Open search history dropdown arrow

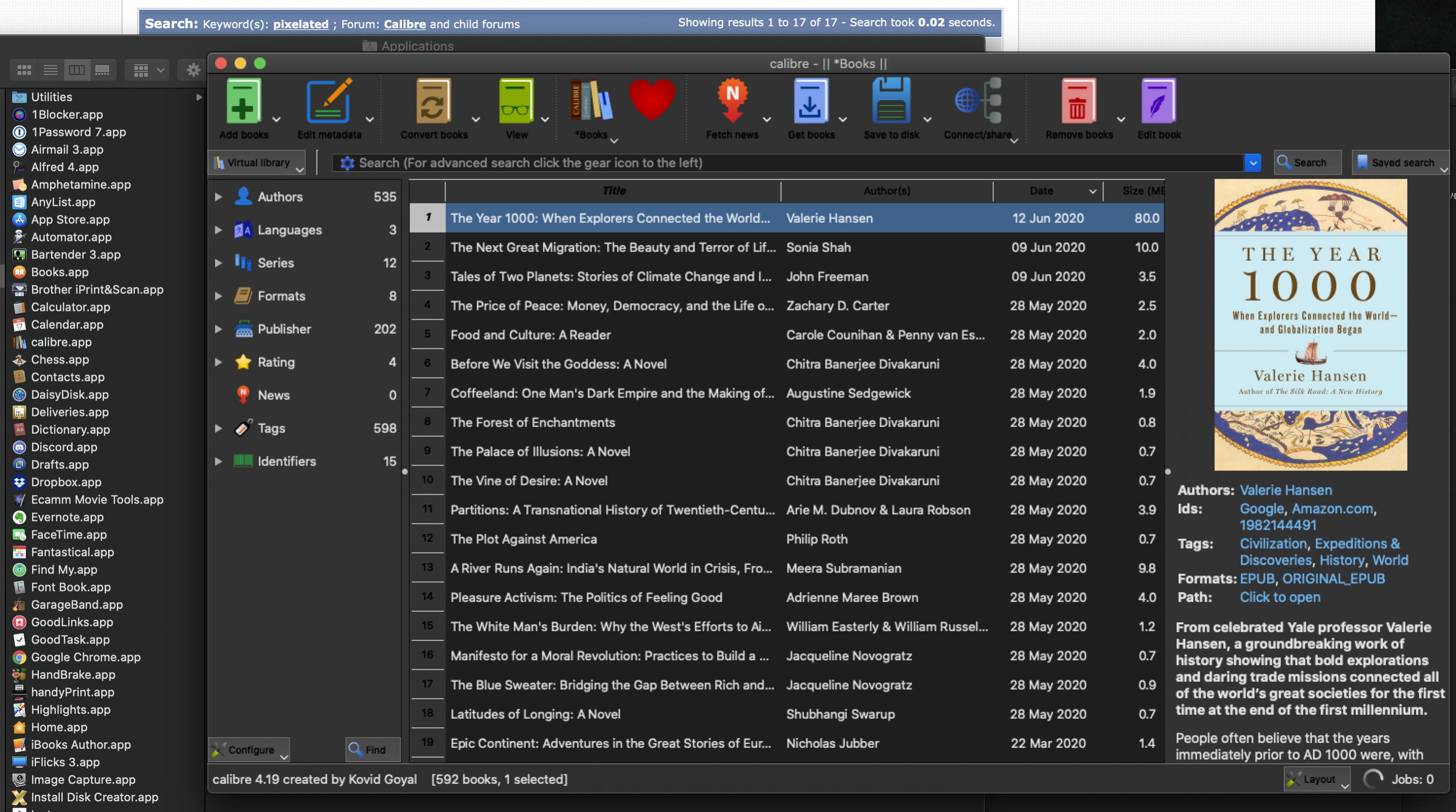point(1253,163)
